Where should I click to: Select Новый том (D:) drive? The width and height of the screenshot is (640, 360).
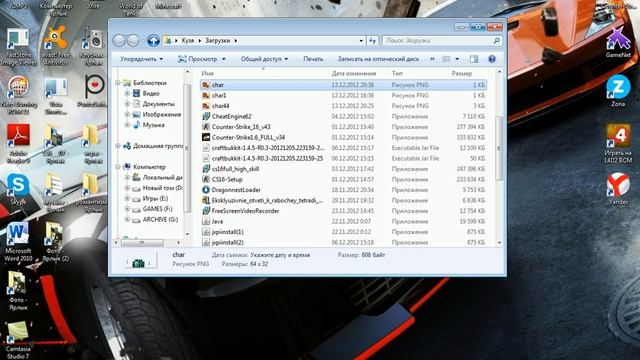157,188
